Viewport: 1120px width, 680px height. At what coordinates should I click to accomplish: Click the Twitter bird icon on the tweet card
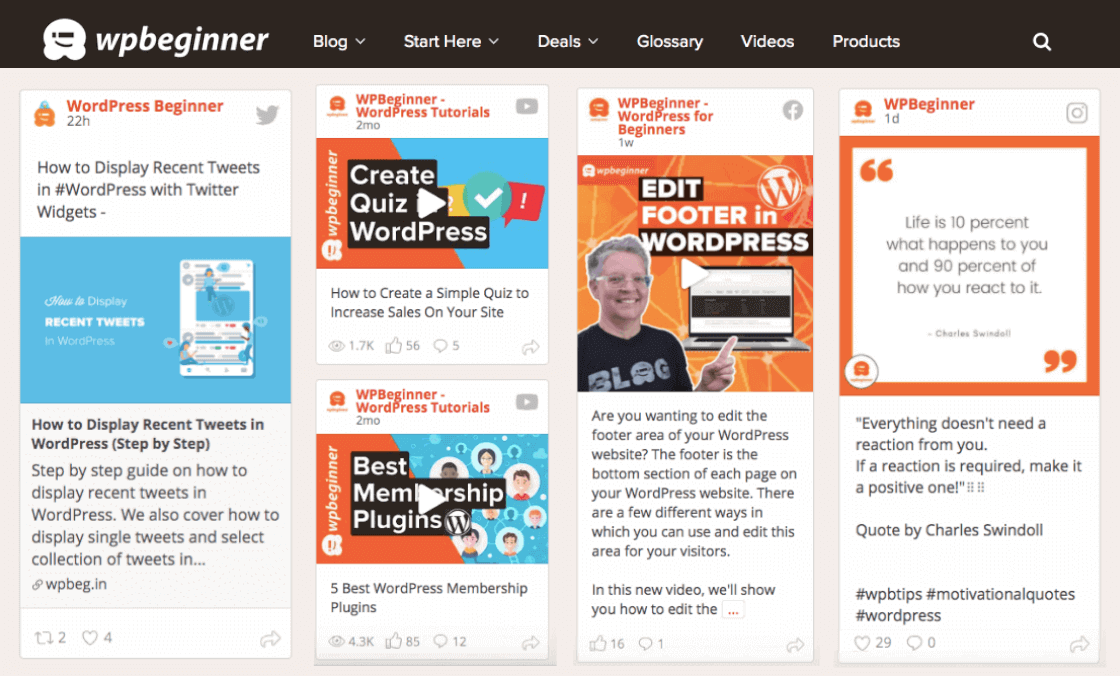pyautogui.click(x=266, y=114)
